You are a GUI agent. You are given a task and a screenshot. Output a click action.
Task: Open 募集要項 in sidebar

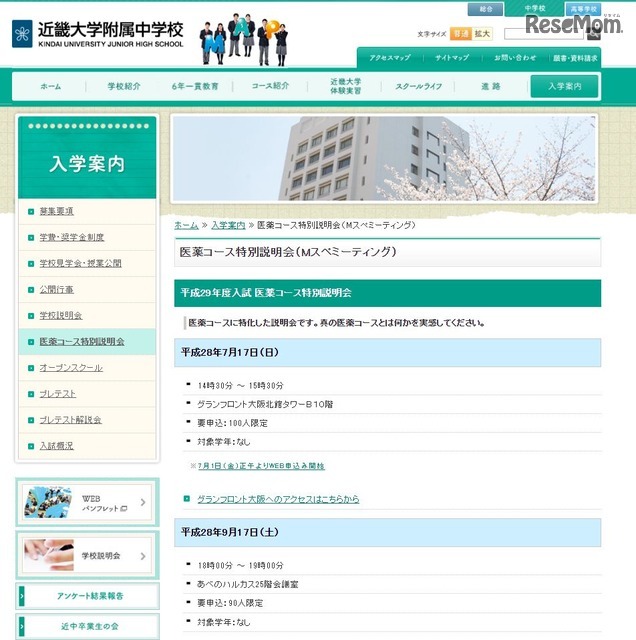(56, 211)
